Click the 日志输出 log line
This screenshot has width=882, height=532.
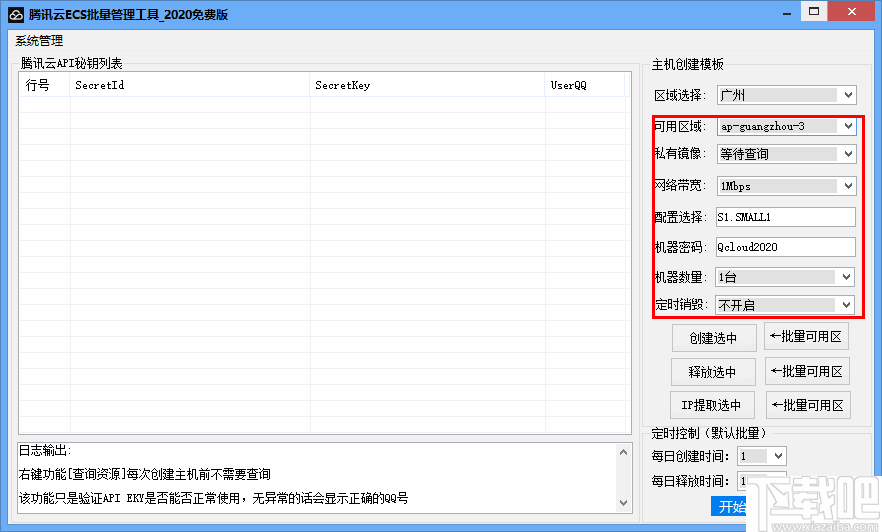pyautogui.click(x=45, y=450)
